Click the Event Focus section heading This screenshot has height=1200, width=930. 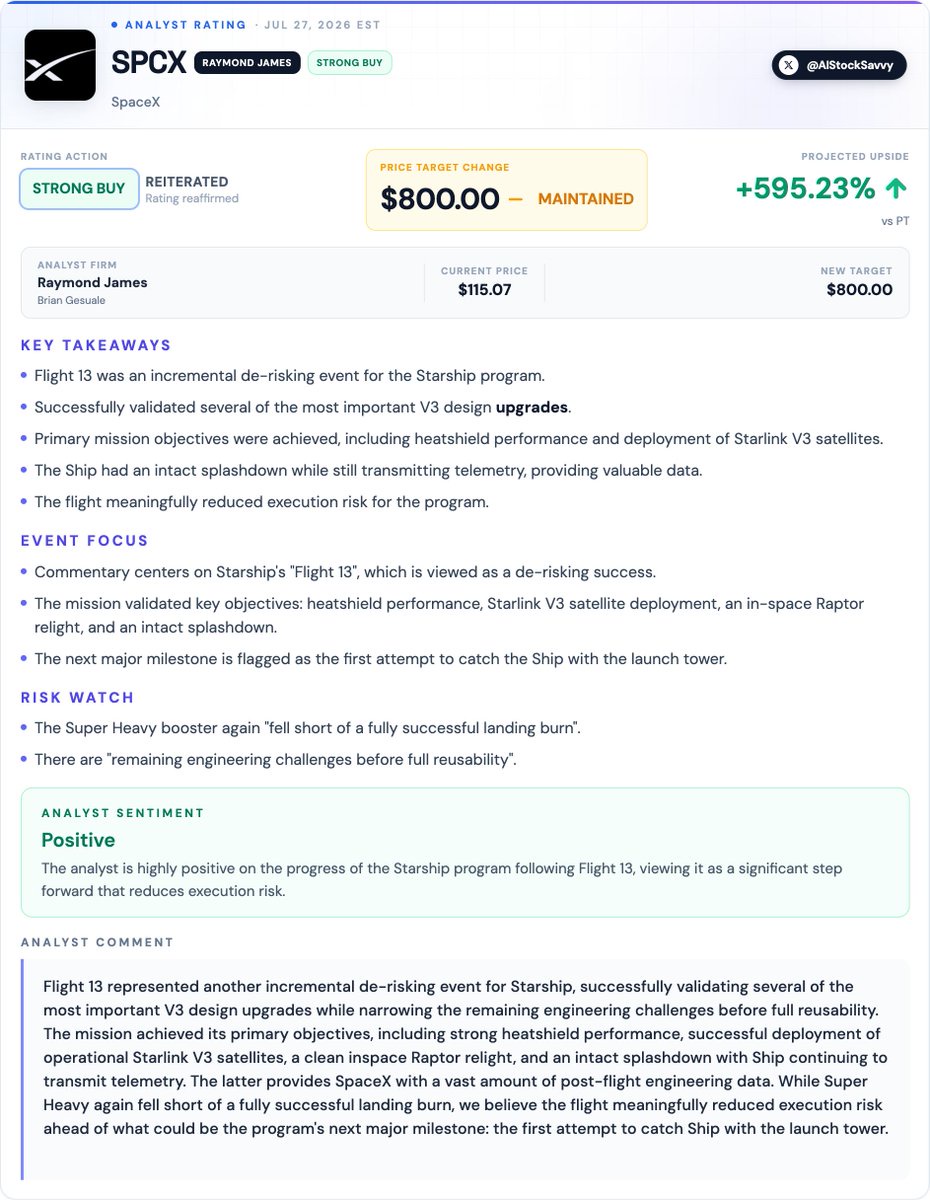tap(85, 541)
